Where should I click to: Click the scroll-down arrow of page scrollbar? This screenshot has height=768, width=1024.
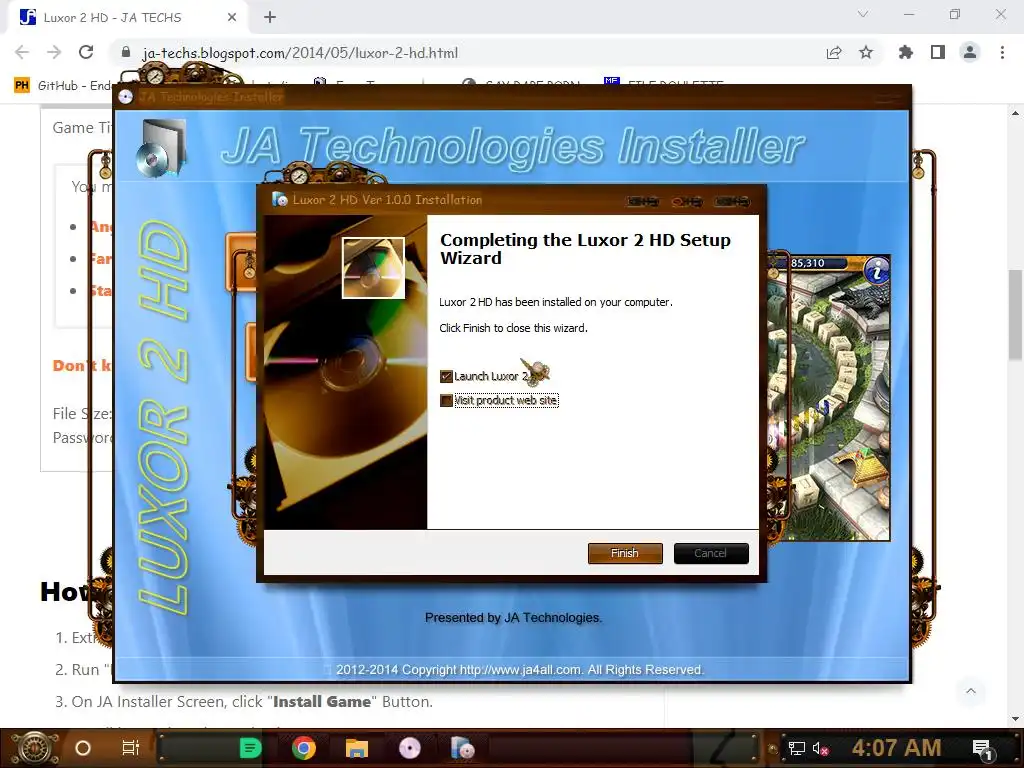(x=1015, y=719)
